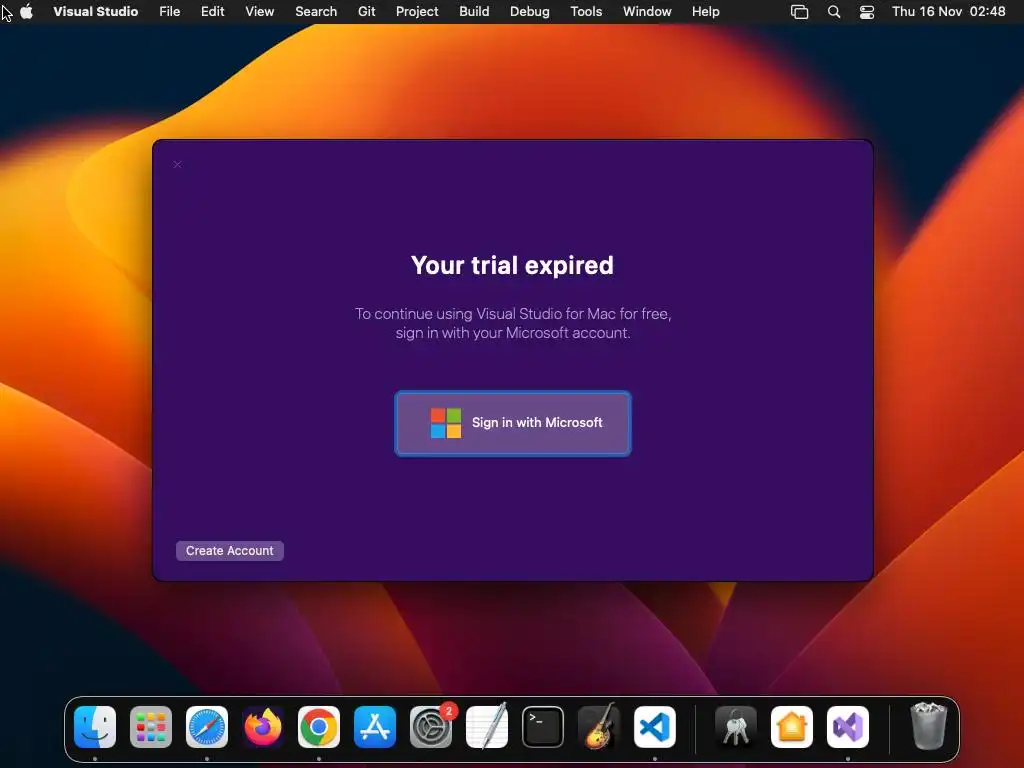Open the Help menu
This screenshot has width=1024, height=768.
coord(705,12)
